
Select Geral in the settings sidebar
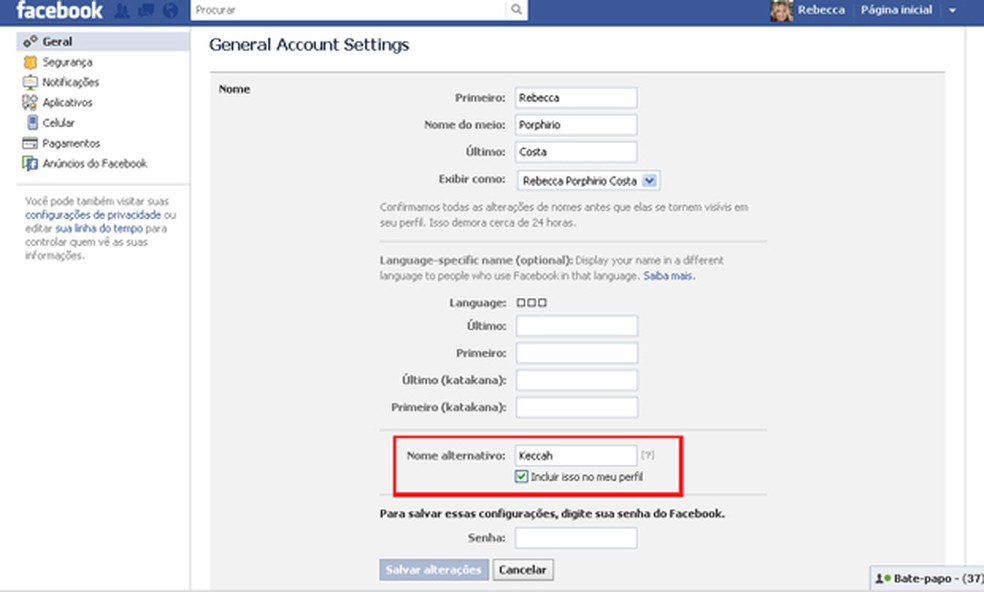57,42
